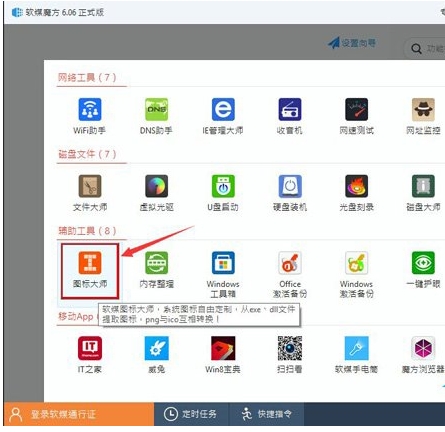Run the 网速测试 speed test

click(356, 116)
